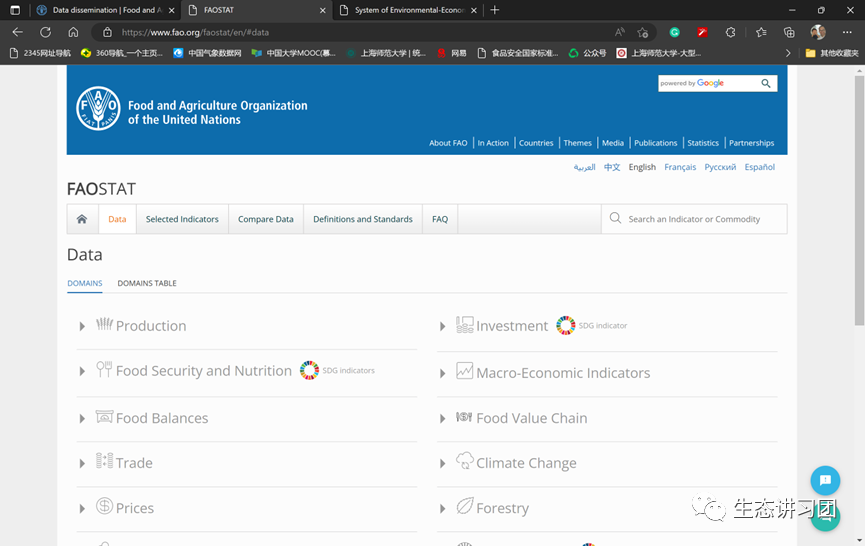The image size is (865, 546).
Task: Click the Investment domain icon
Action: 464,324
